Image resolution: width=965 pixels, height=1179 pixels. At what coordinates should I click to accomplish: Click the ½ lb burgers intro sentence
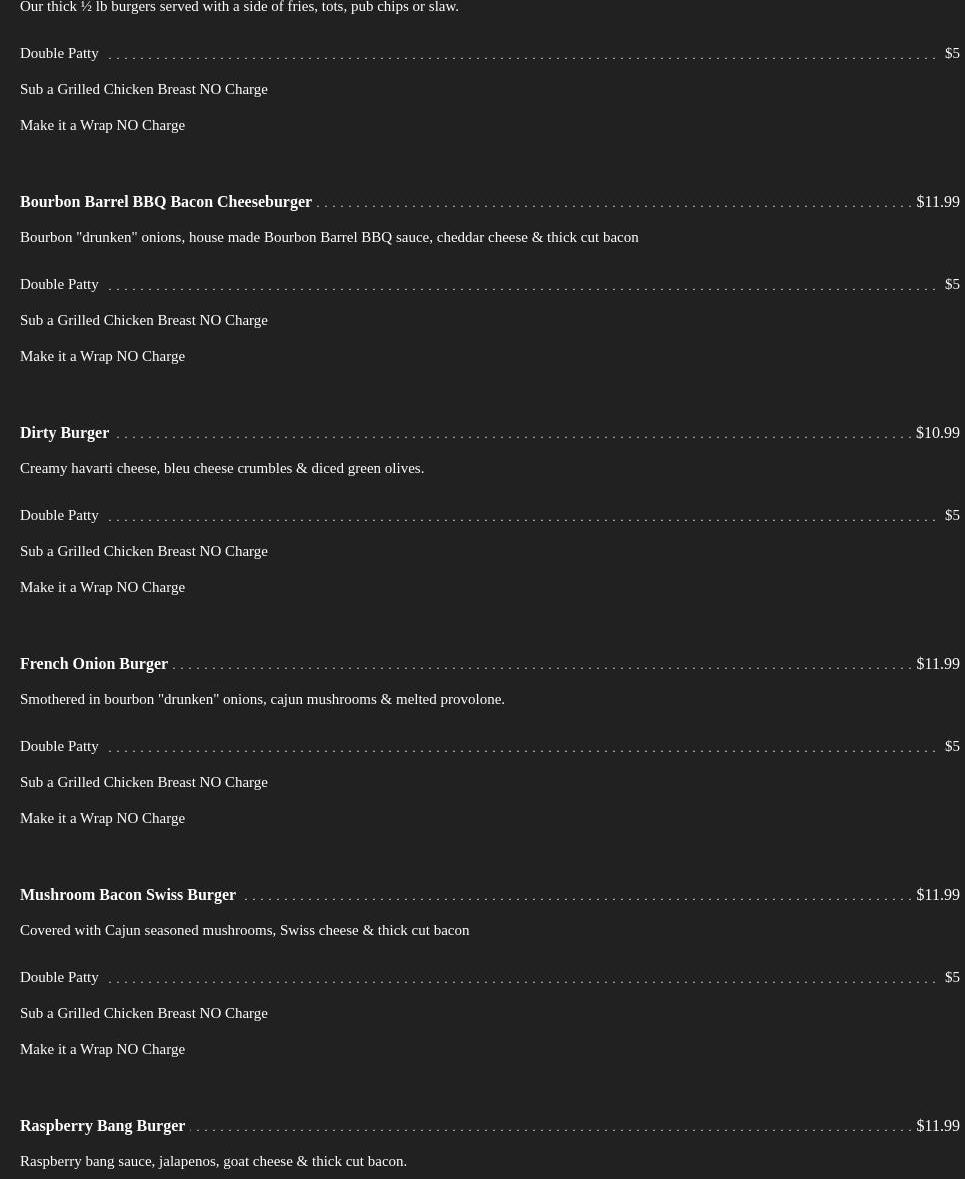coord(239,7)
